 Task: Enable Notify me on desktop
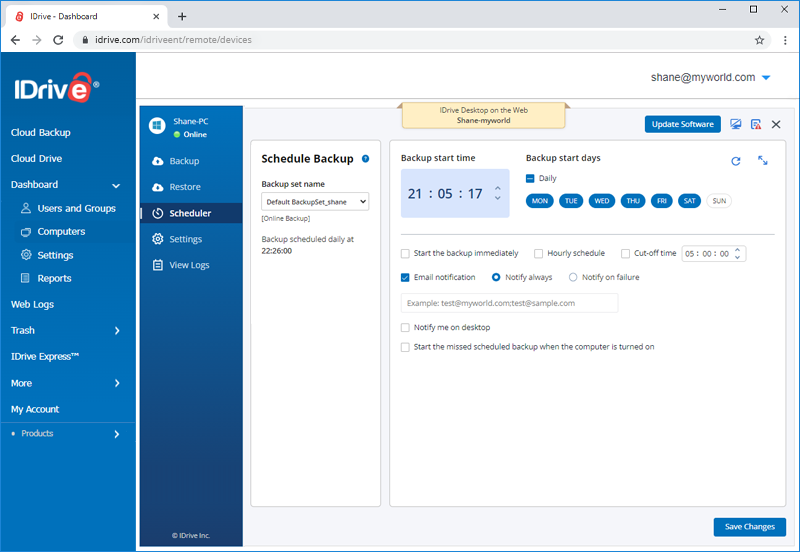click(x=405, y=328)
